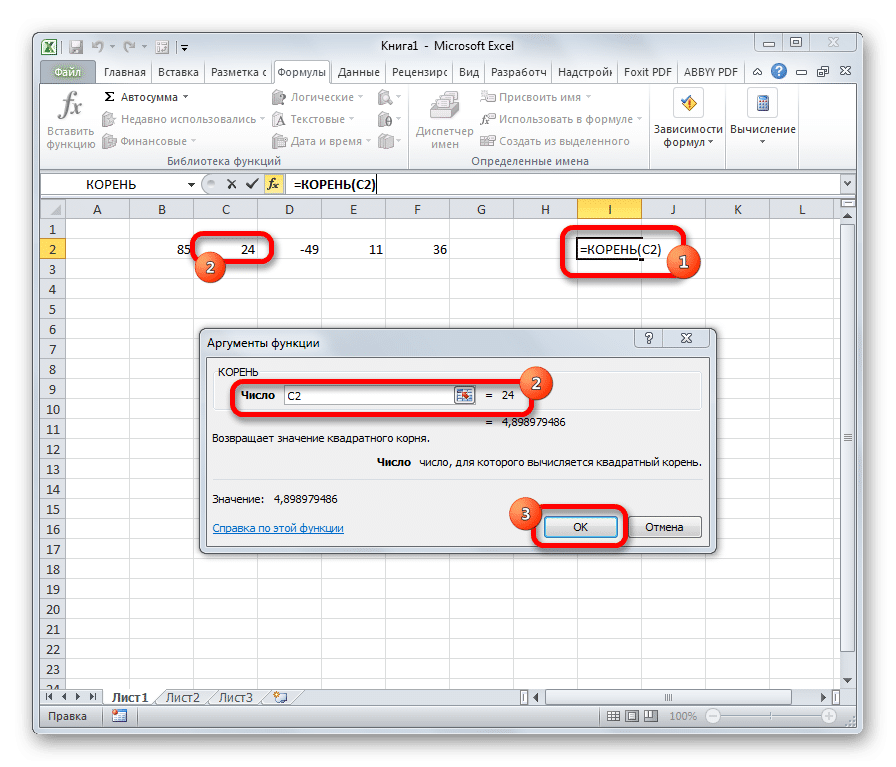The height and width of the screenshot is (767, 896).
Task: Open Lookup and Reference functions dropdown
Action: [388, 98]
